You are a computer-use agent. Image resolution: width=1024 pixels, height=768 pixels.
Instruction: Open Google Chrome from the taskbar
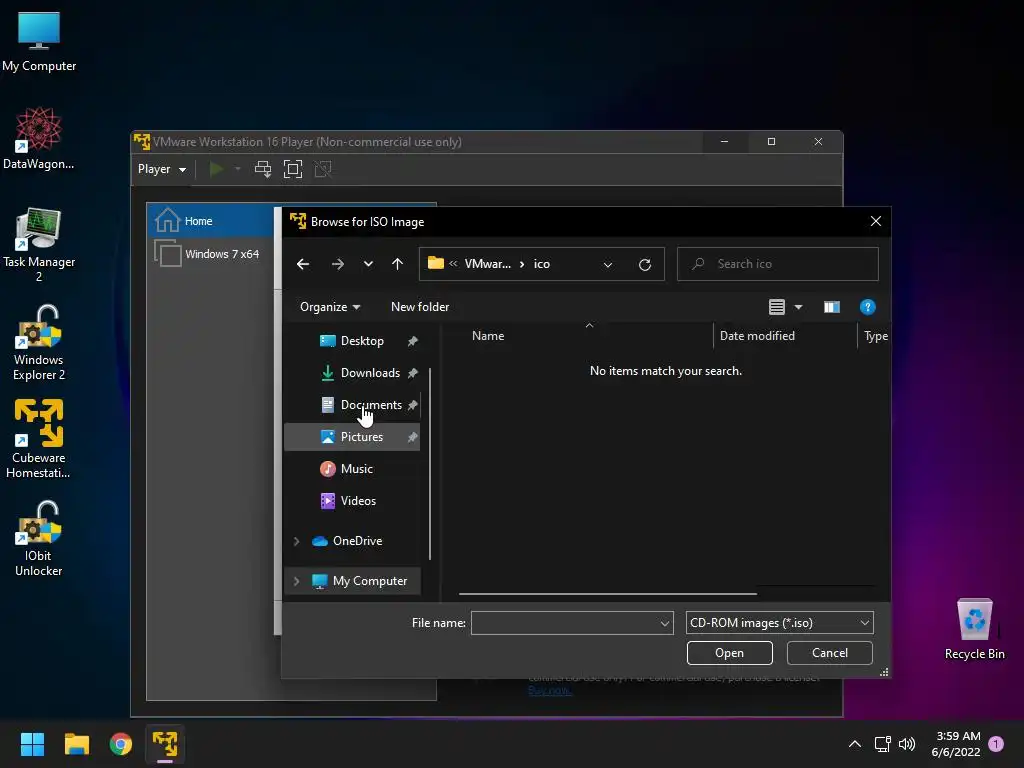pyautogui.click(x=121, y=744)
